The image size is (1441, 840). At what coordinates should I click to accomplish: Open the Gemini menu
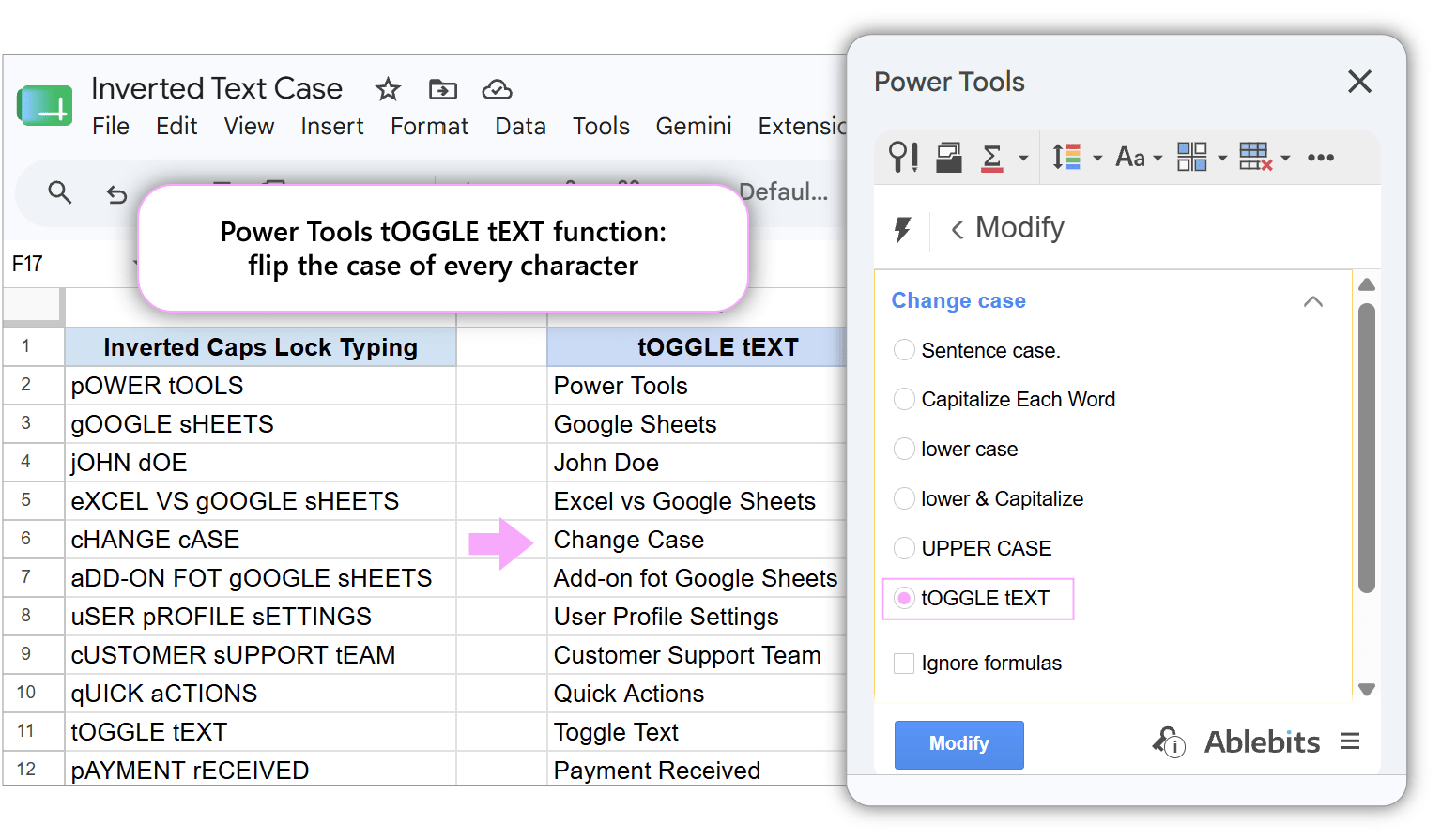[694, 126]
